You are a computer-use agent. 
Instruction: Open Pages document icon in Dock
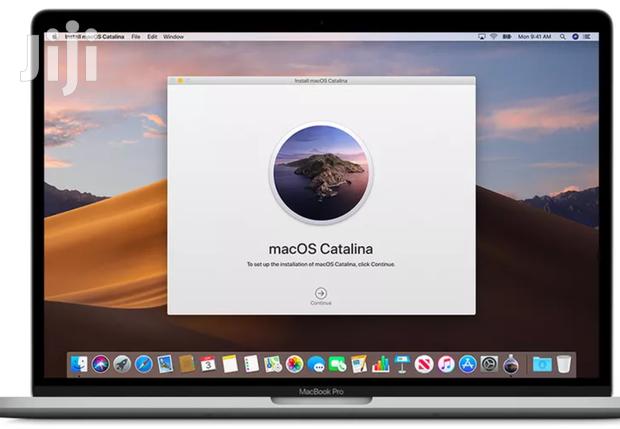359,364
